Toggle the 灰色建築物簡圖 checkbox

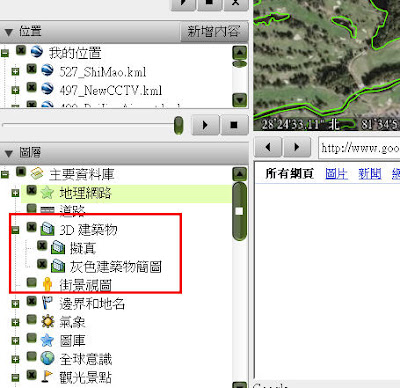pos(42,264)
